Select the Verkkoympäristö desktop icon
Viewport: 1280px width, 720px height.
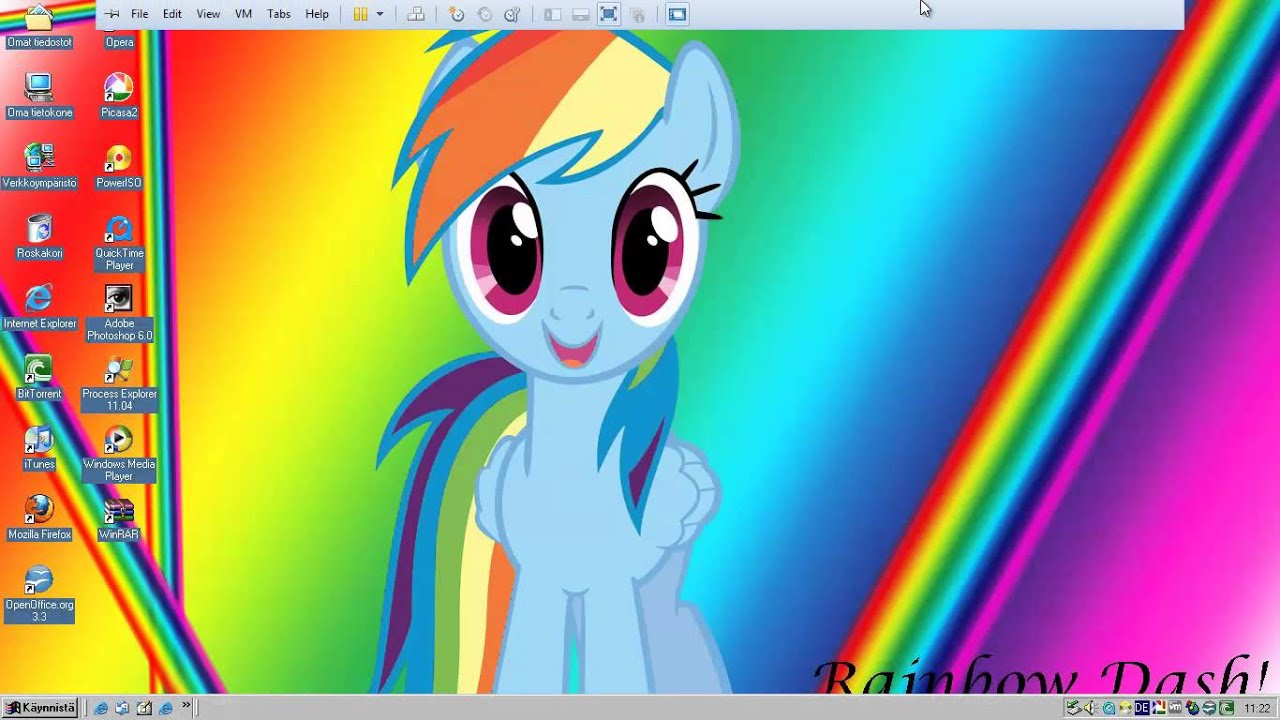pyautogui.click(x=39, y=167)
